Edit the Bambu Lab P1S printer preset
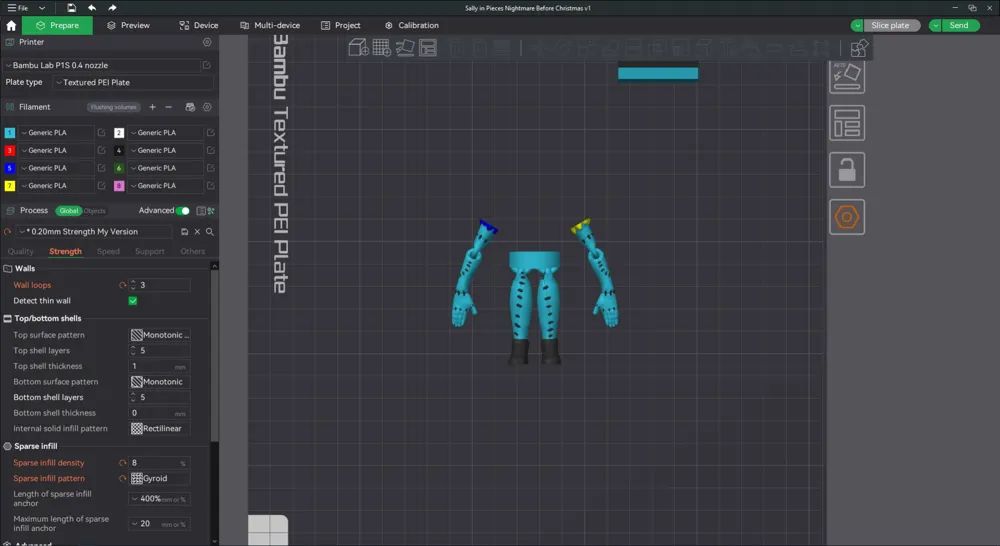 207,65
